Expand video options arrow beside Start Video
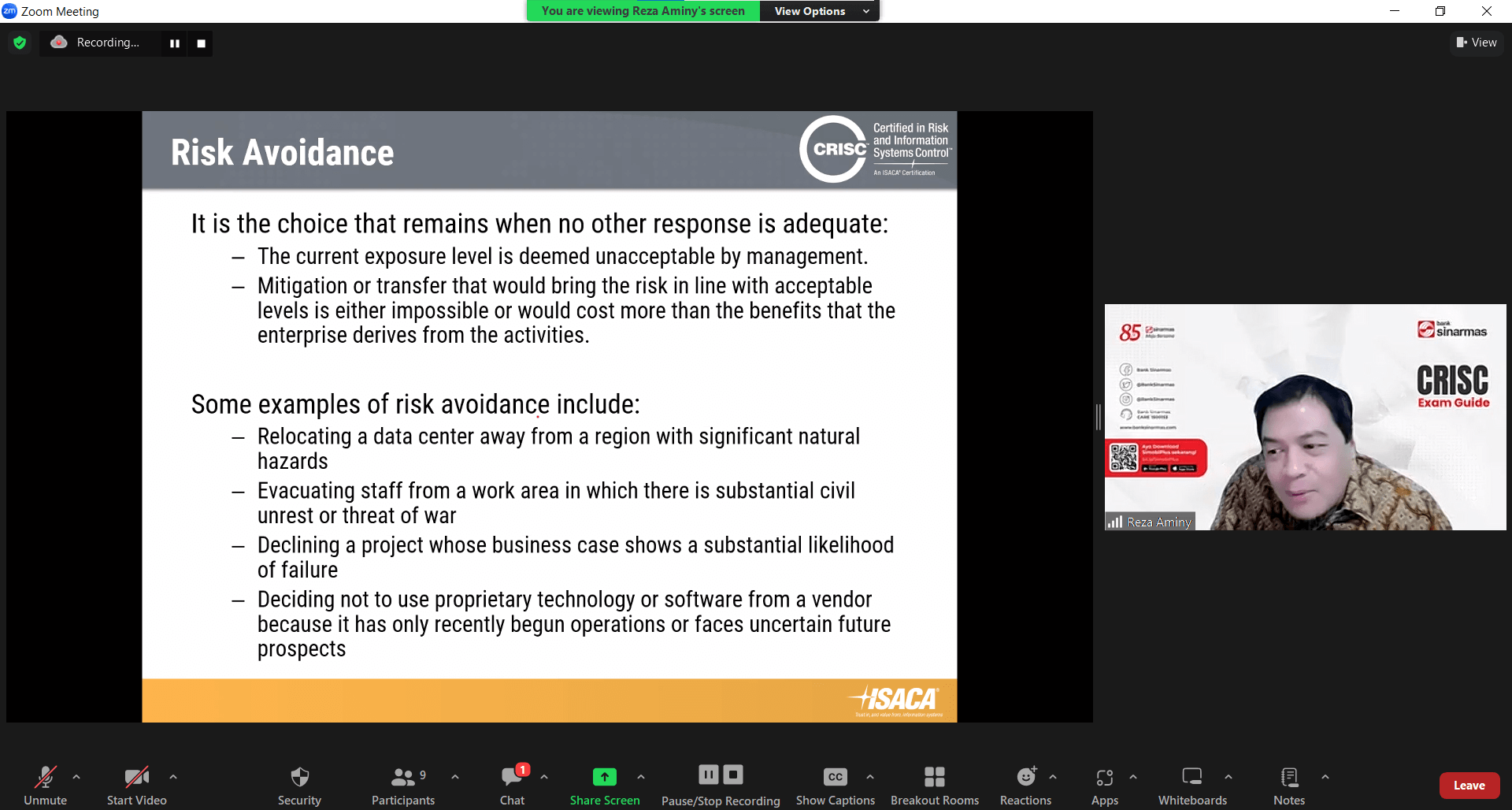 pos(173,777)
